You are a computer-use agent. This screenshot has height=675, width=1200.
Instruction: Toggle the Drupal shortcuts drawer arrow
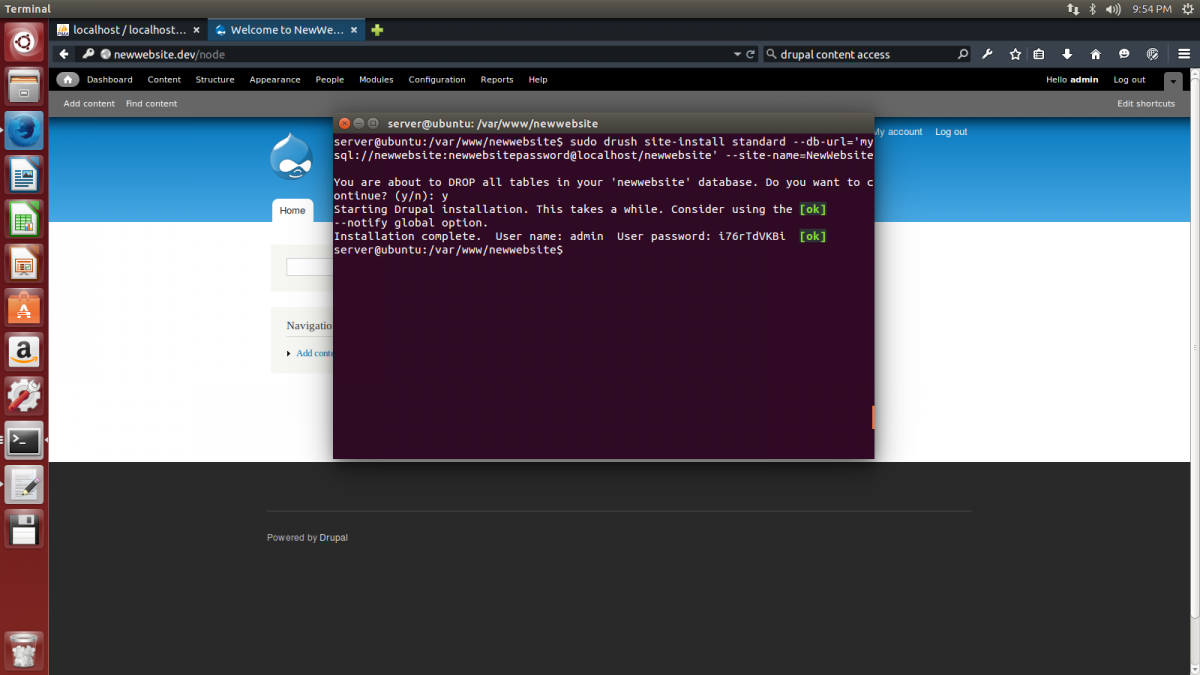(x=1173, y=80)
